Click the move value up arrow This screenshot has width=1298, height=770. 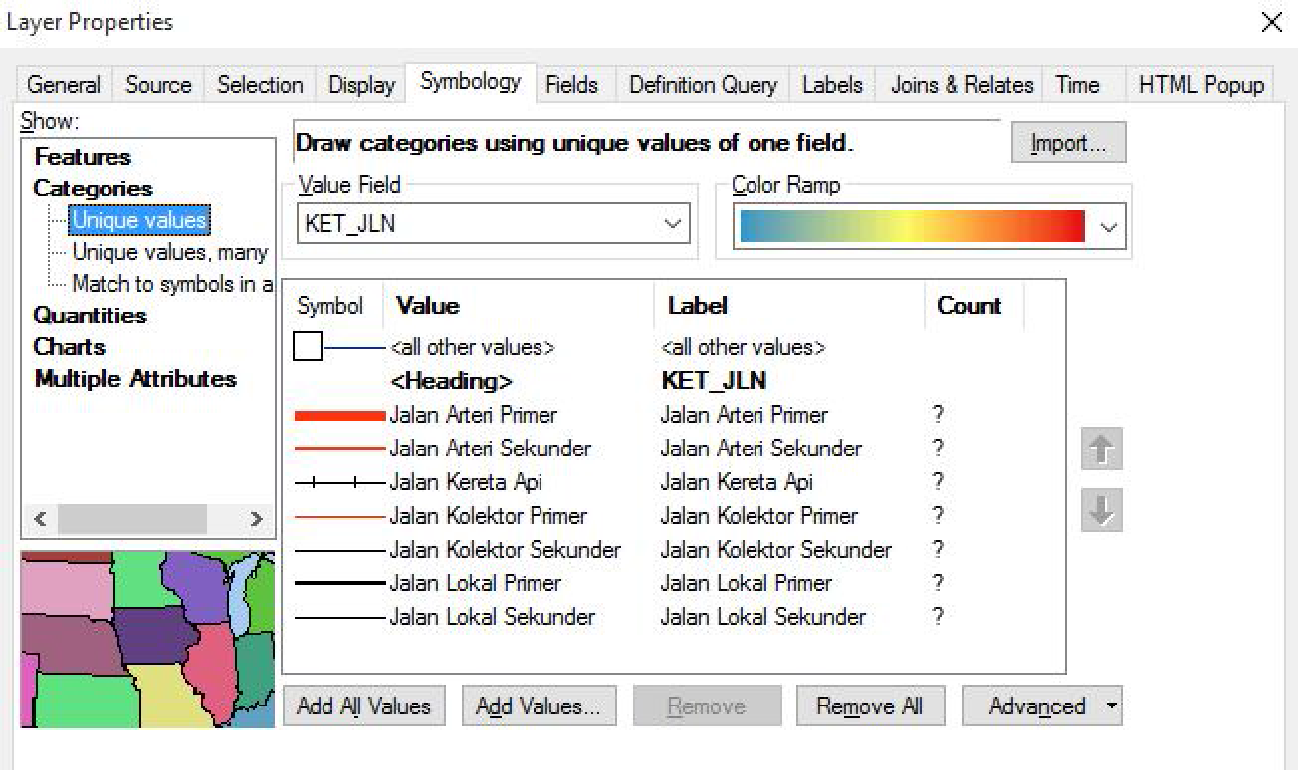click(x=1101, y=449)
